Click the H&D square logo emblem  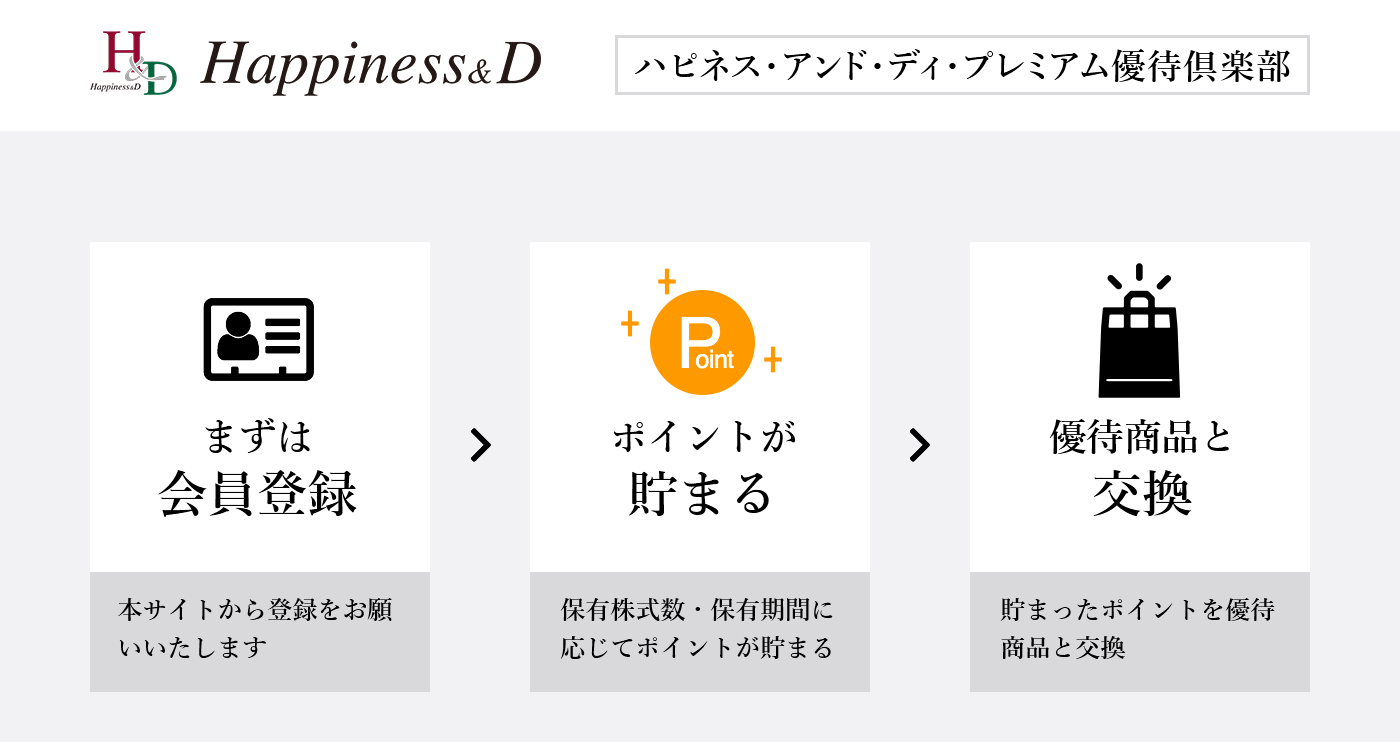[133, 64]
